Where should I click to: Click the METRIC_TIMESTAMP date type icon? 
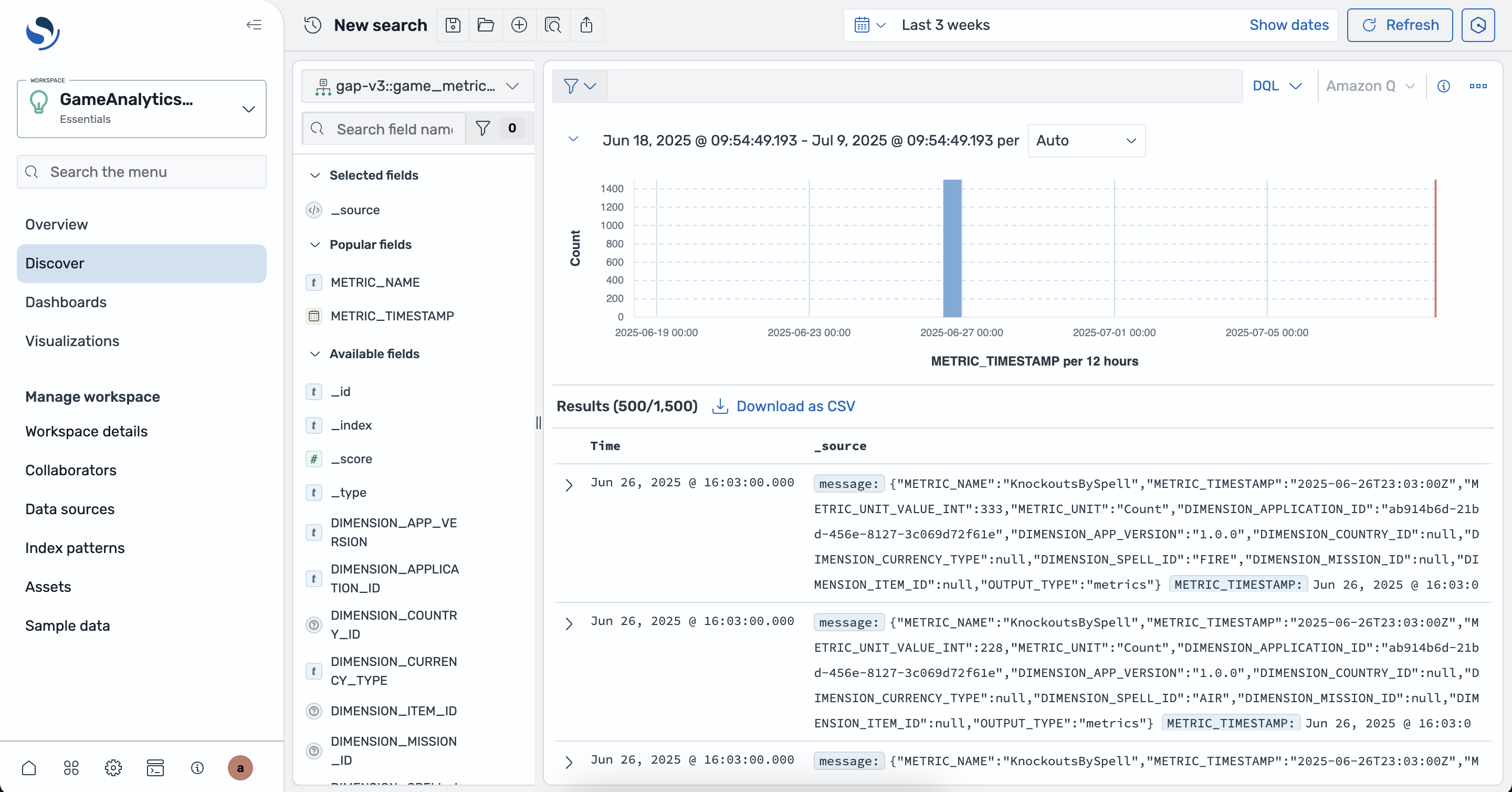pos(314,316)
